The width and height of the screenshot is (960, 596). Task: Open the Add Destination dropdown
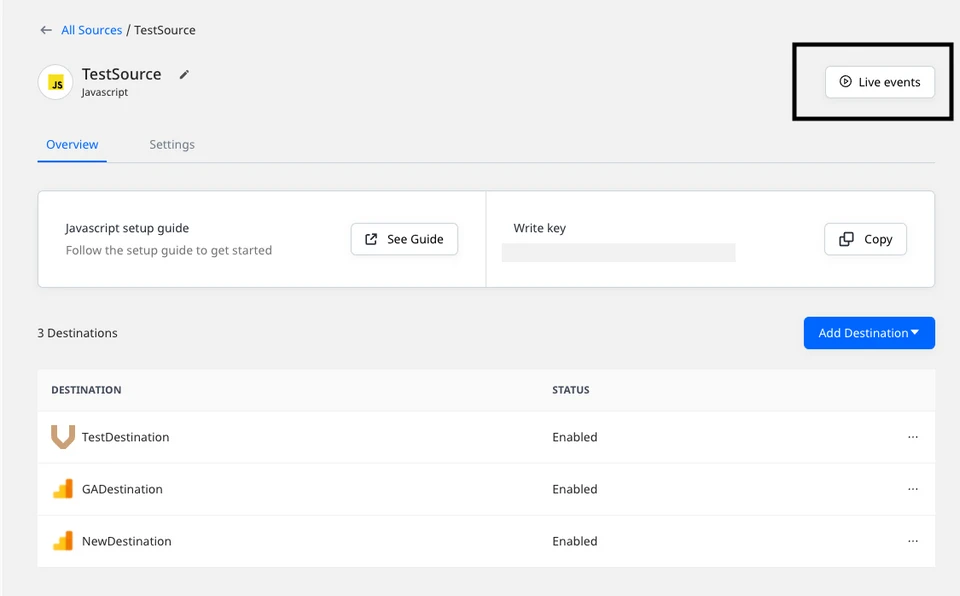(x=868, y=333)
